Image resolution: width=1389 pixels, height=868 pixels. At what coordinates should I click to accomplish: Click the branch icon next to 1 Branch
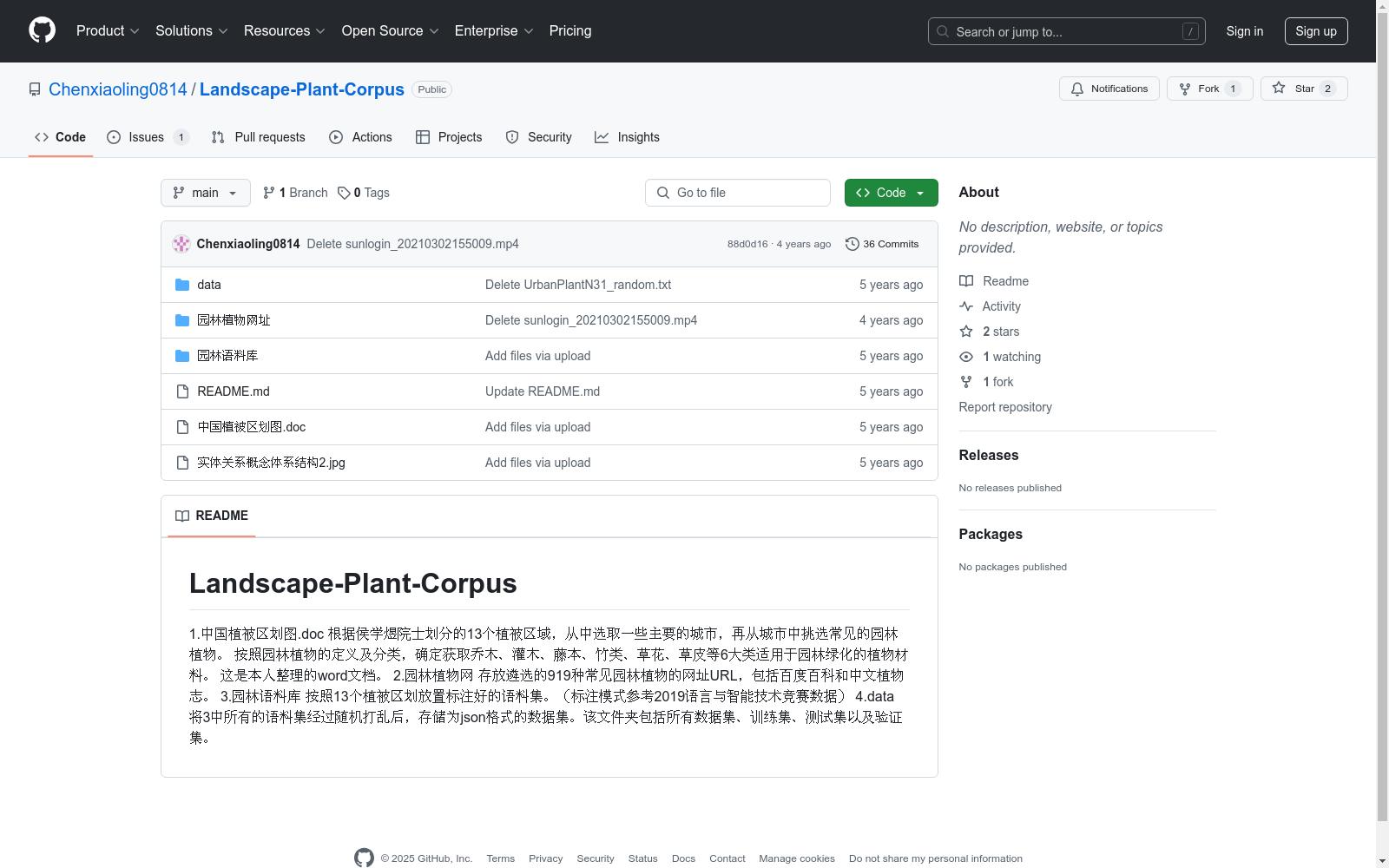tap(269, 193)
